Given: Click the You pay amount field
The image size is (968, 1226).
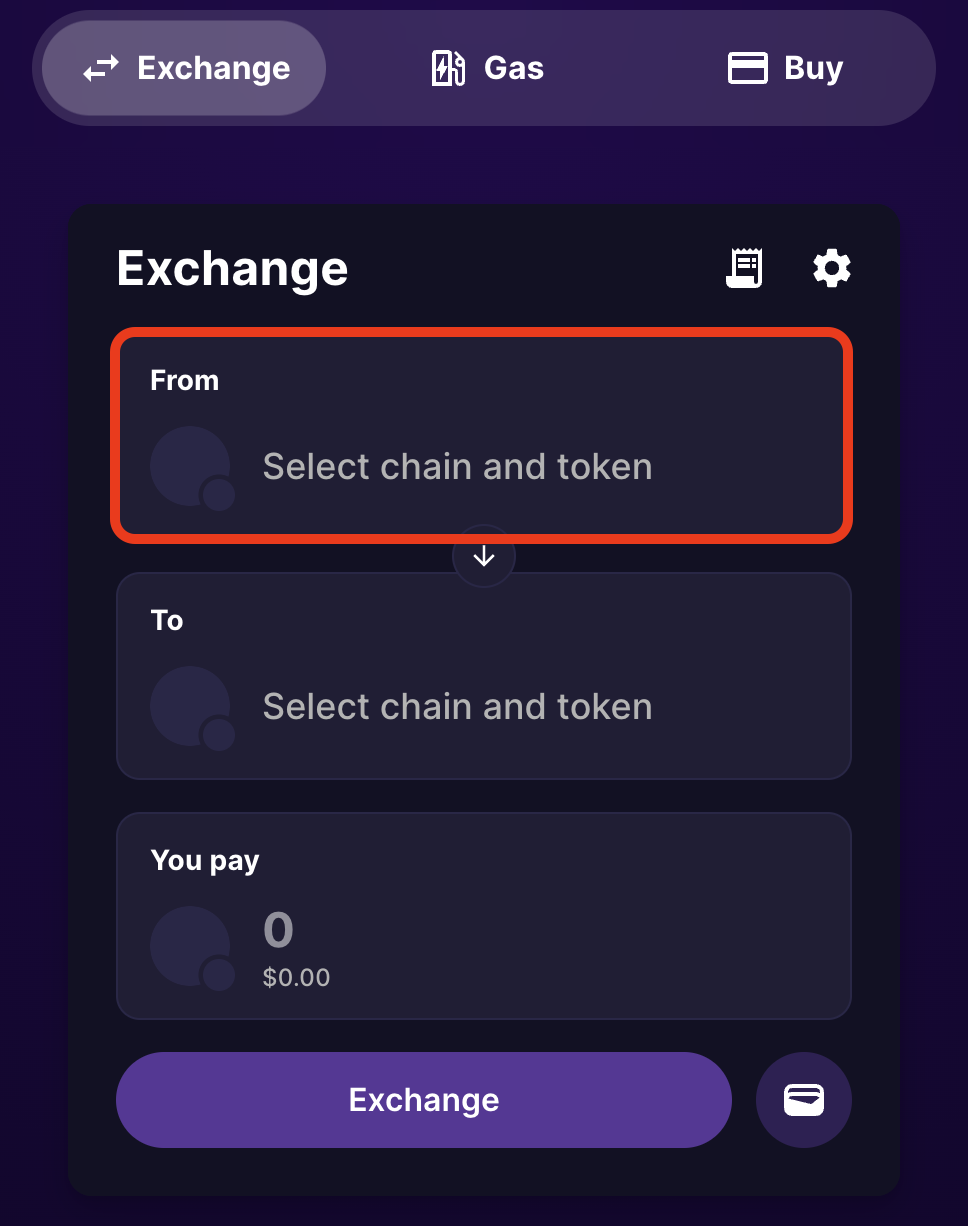Looking at the screenshot, I should tap(279, 931).
